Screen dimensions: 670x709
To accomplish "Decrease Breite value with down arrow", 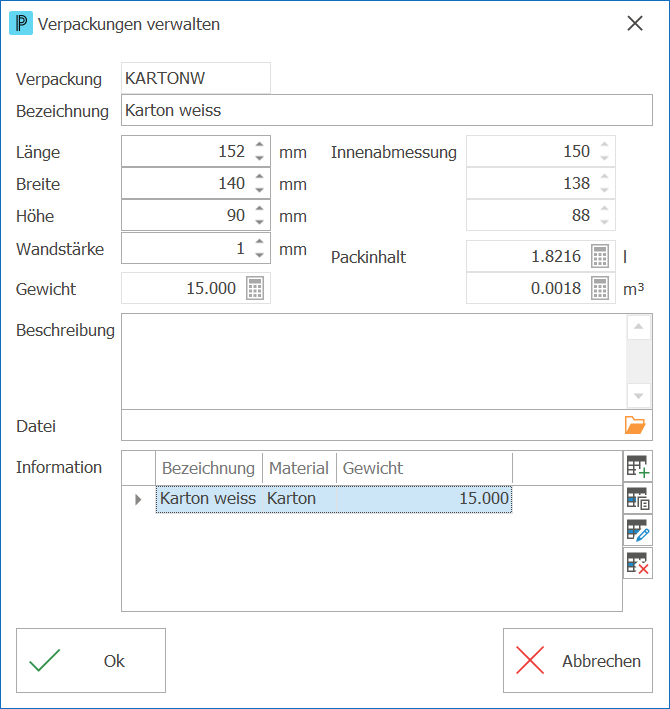I will point(259,190).
